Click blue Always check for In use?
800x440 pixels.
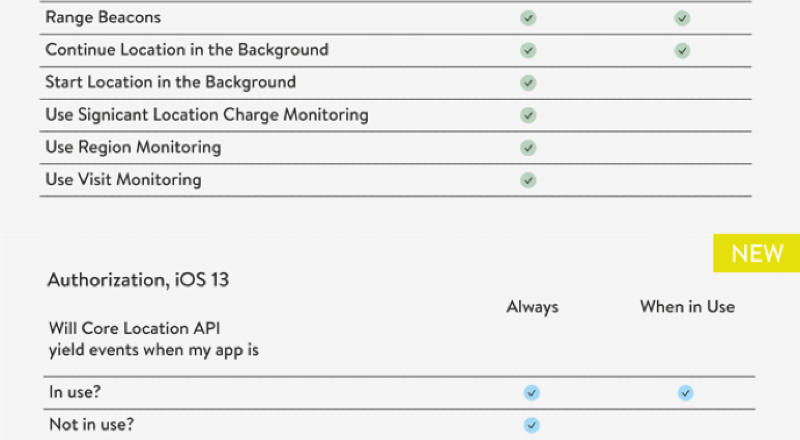[532, 393]
